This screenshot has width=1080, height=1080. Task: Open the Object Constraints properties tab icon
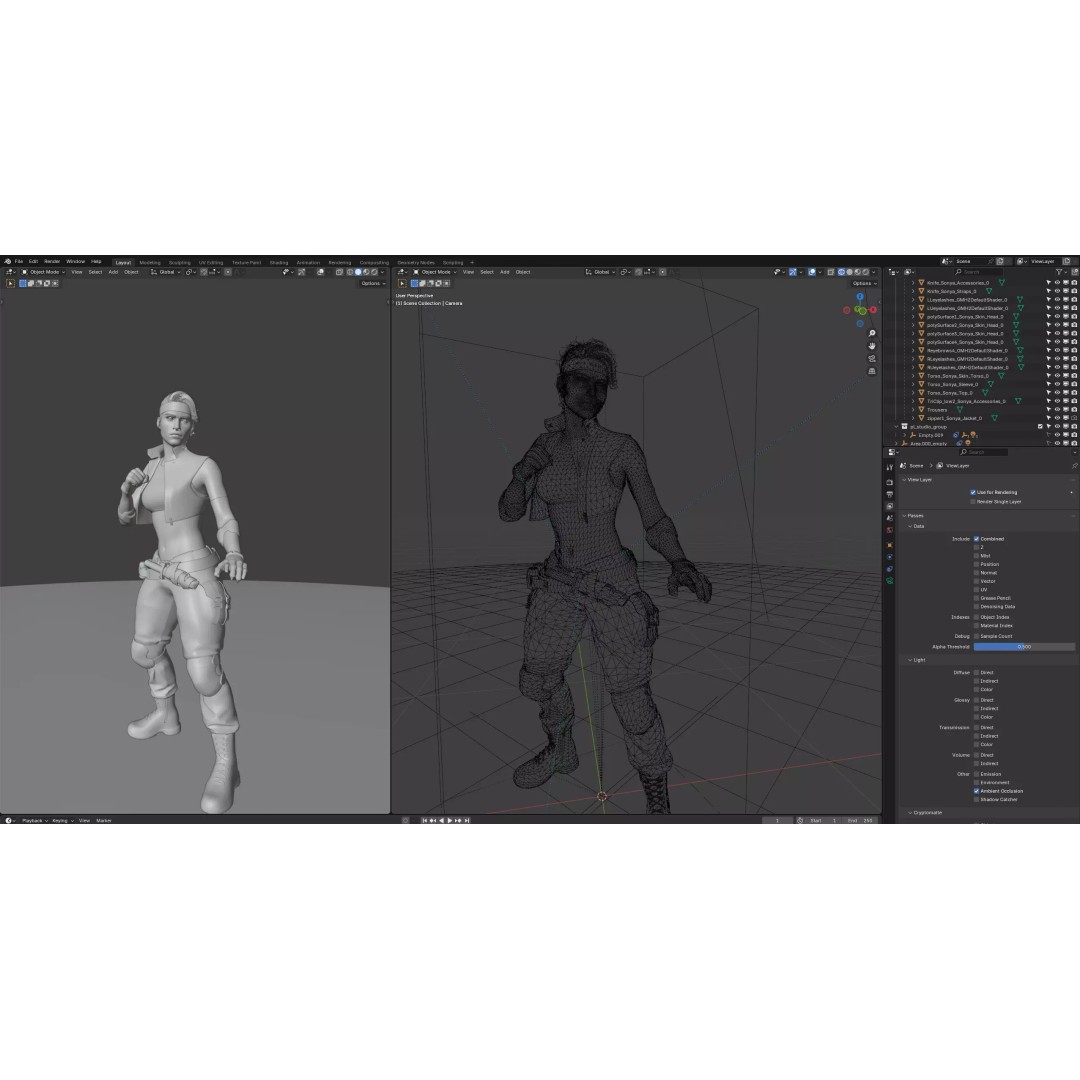point(890,569)
